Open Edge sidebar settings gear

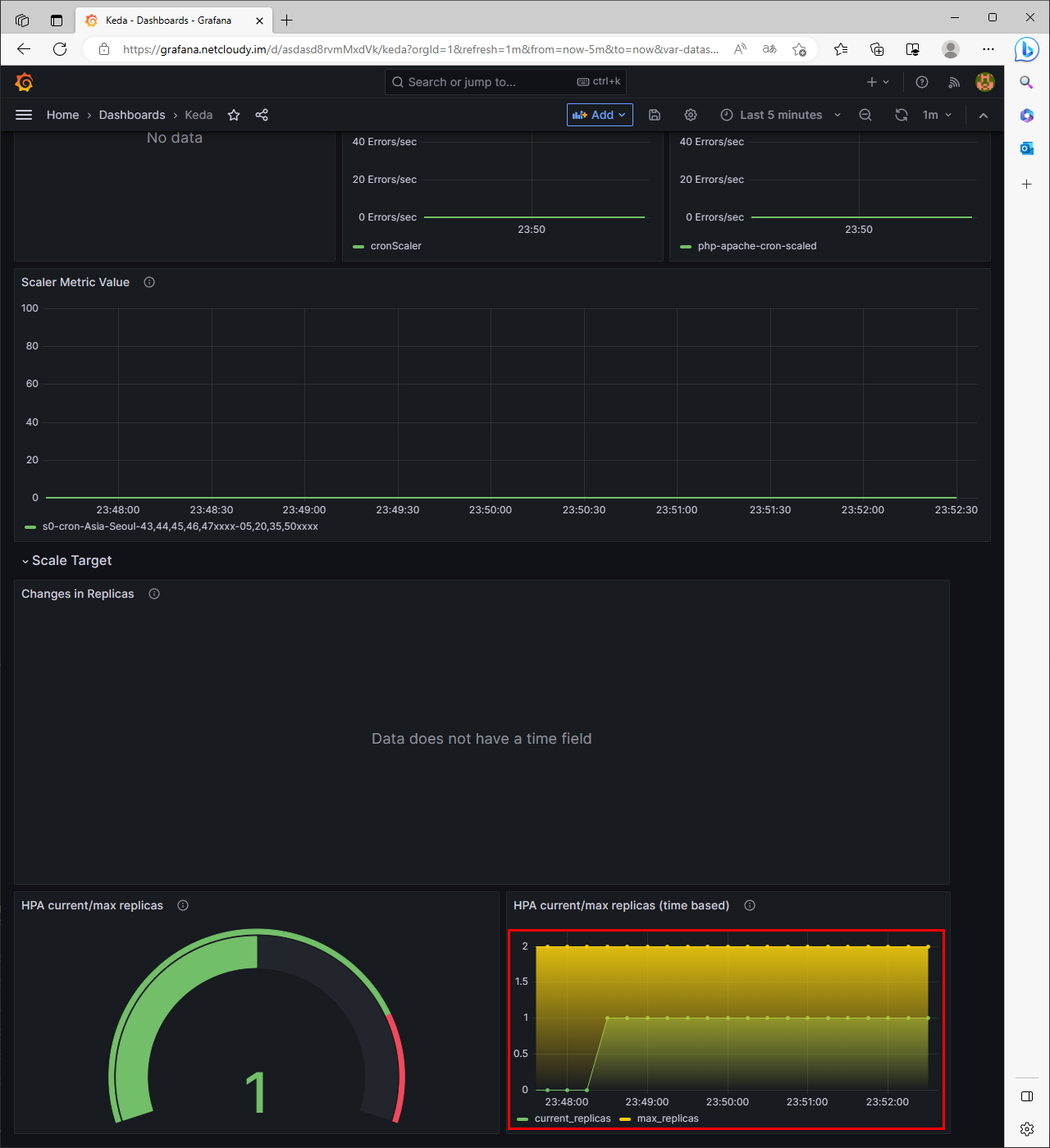tap(1027, 1129)
